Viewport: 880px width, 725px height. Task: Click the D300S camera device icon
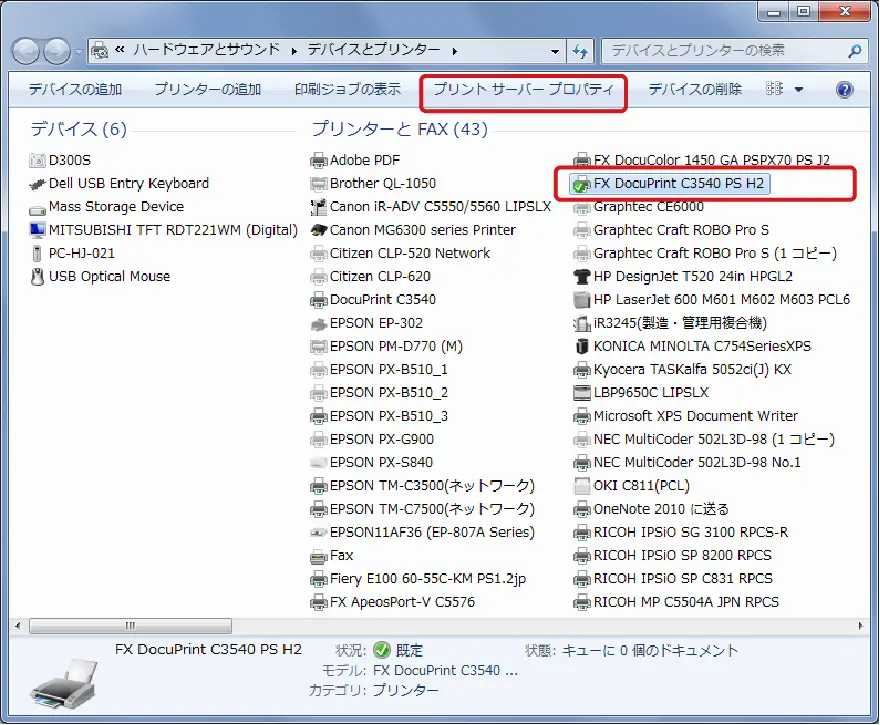pyautogui.click(x=37, y=160)
